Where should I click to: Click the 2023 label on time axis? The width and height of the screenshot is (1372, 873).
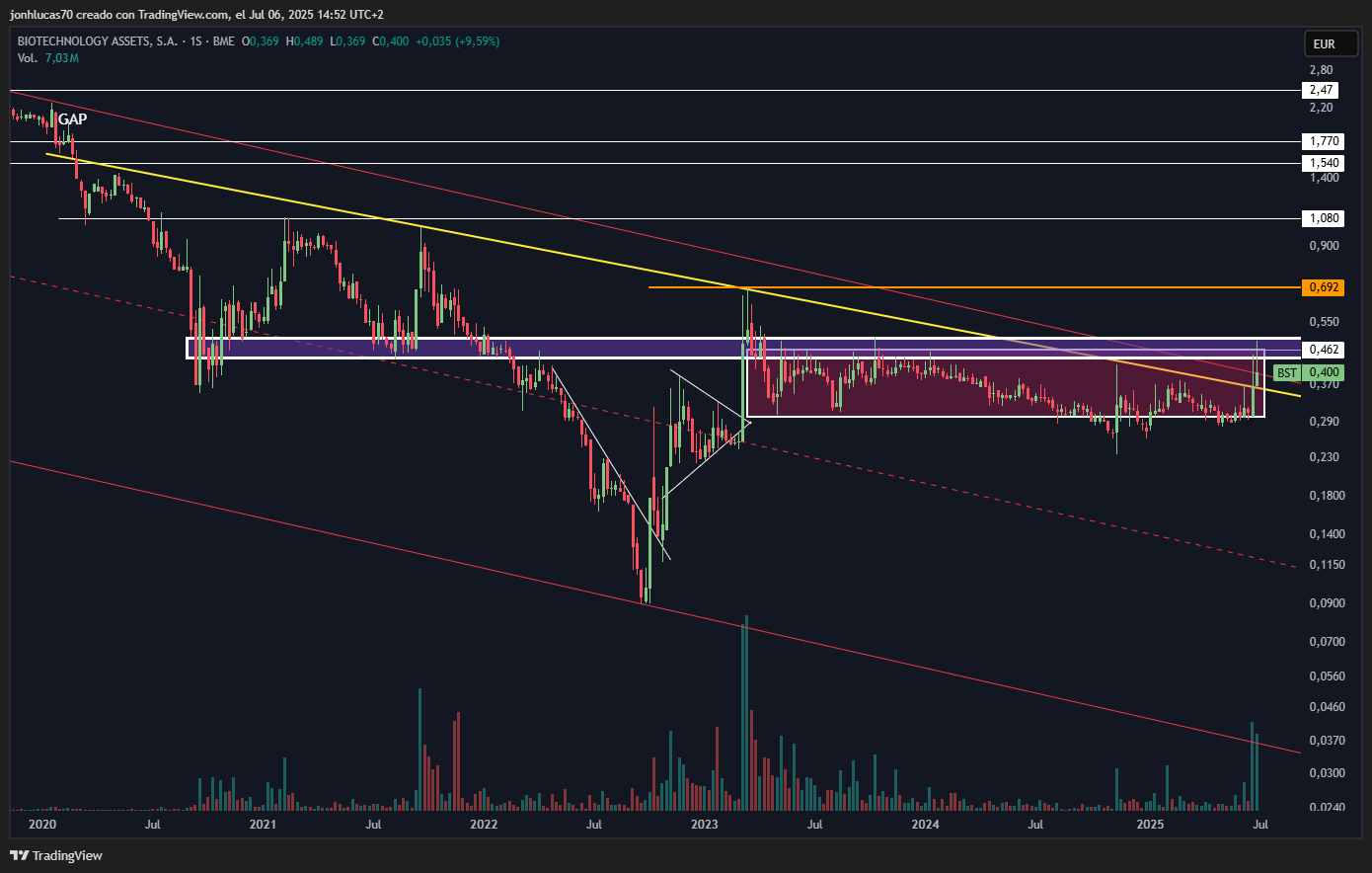click(704, 824)
